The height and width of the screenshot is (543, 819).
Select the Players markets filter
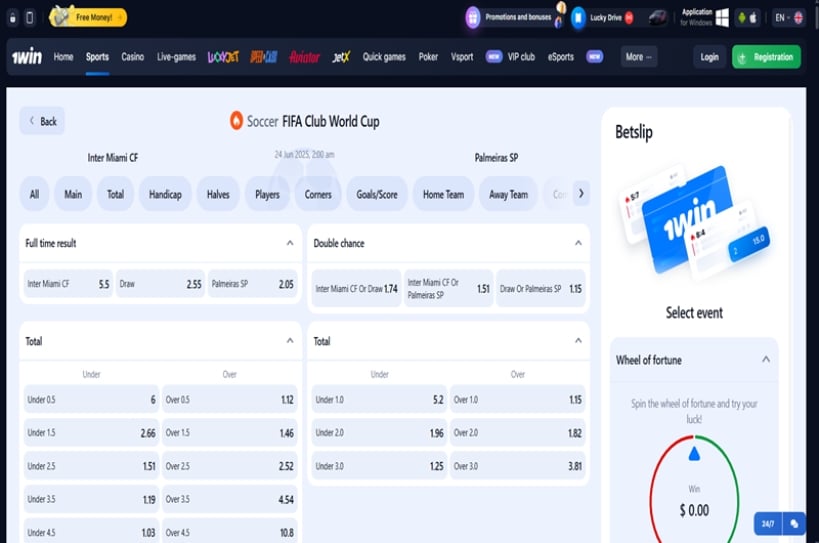pyautogui.click(x=267, y=194)
